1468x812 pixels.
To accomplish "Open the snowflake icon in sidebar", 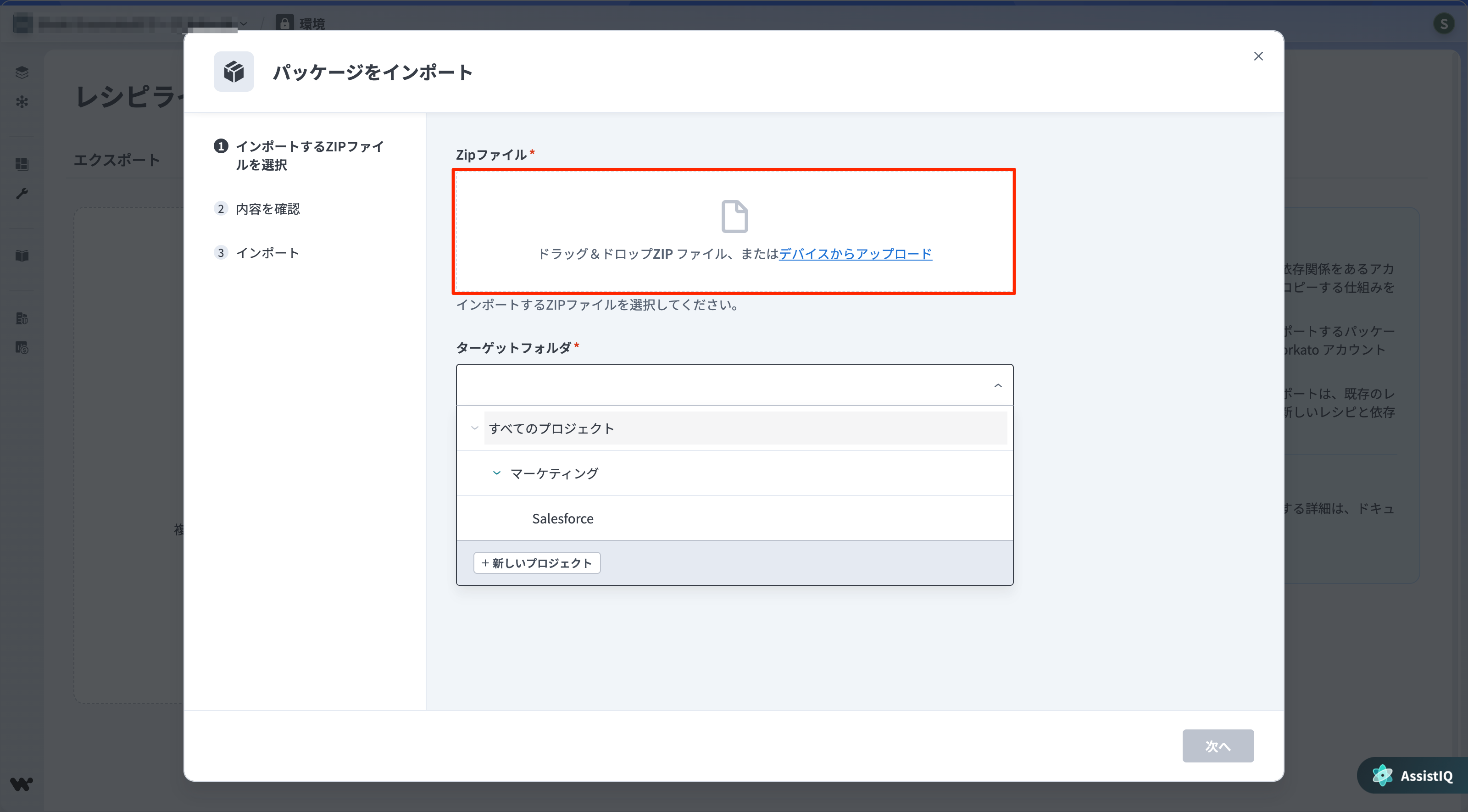I will (x=22, y=102).
